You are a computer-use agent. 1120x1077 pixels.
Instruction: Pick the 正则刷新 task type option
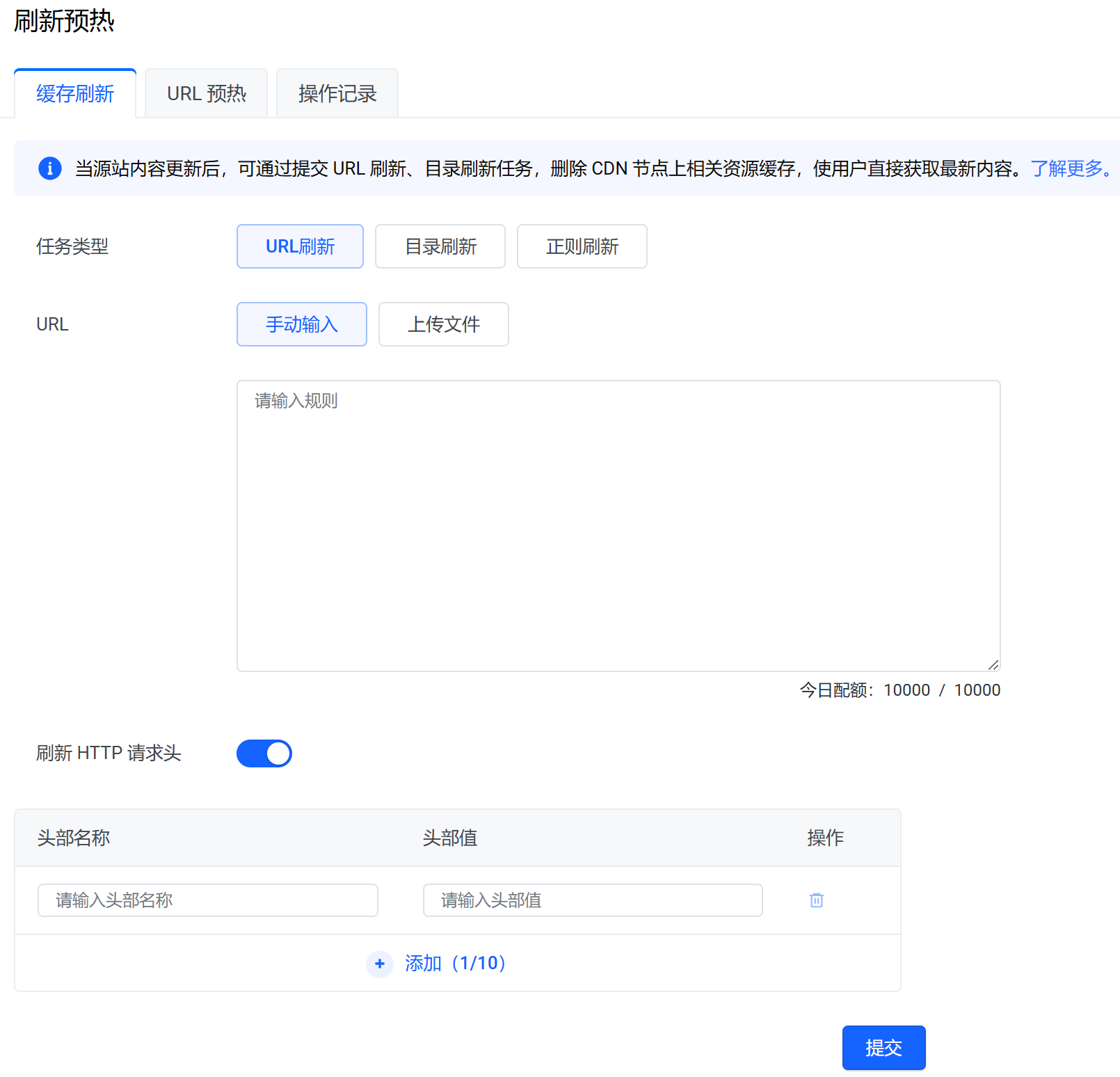(x=582, y=246)
